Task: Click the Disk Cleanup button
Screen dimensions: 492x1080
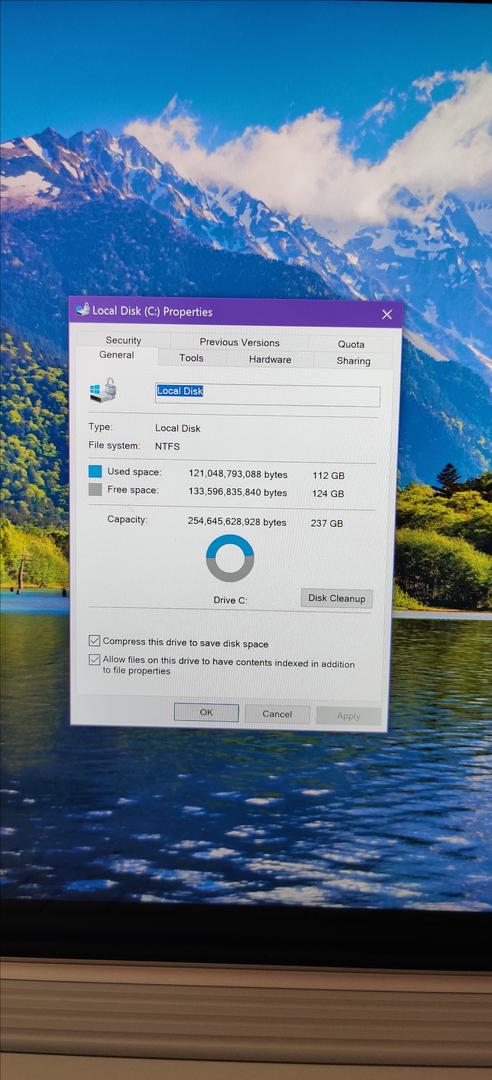Action: pyautogui.click(x=337, y=598)
